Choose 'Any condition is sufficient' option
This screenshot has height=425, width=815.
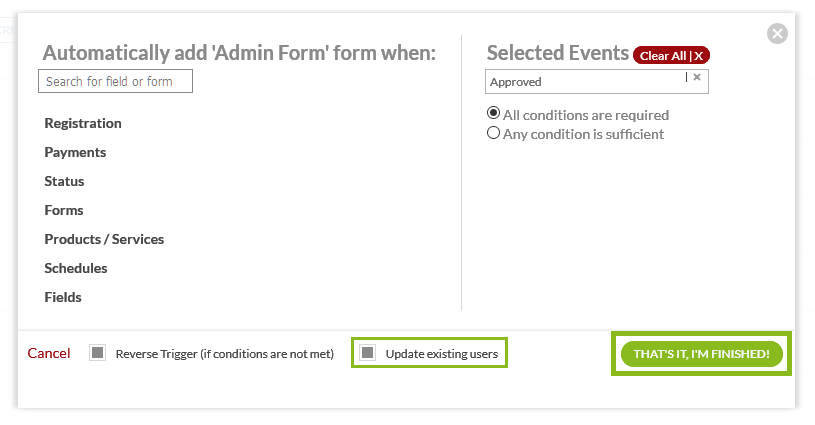coord(493,133)
